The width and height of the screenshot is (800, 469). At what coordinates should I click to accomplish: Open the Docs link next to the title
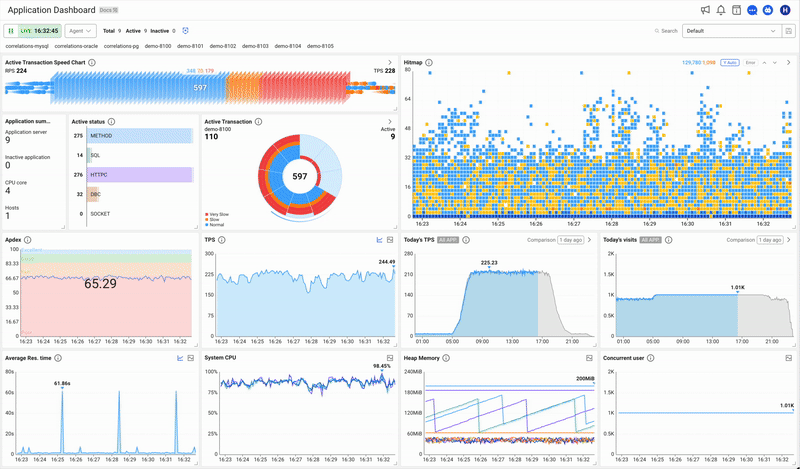pos(109,10)
